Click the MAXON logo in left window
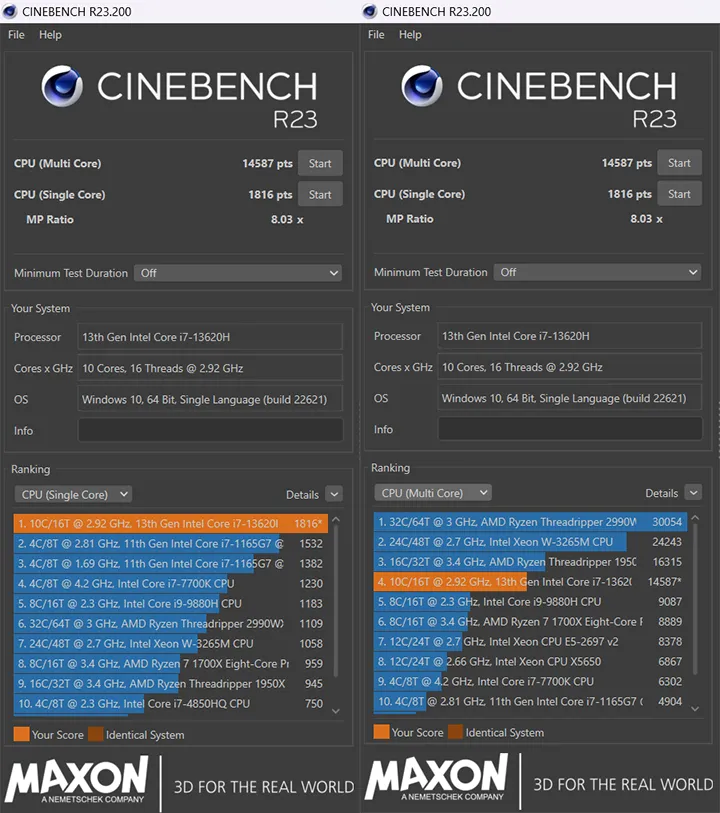Viewport: 720px width, 813px height. click(78, 779)
